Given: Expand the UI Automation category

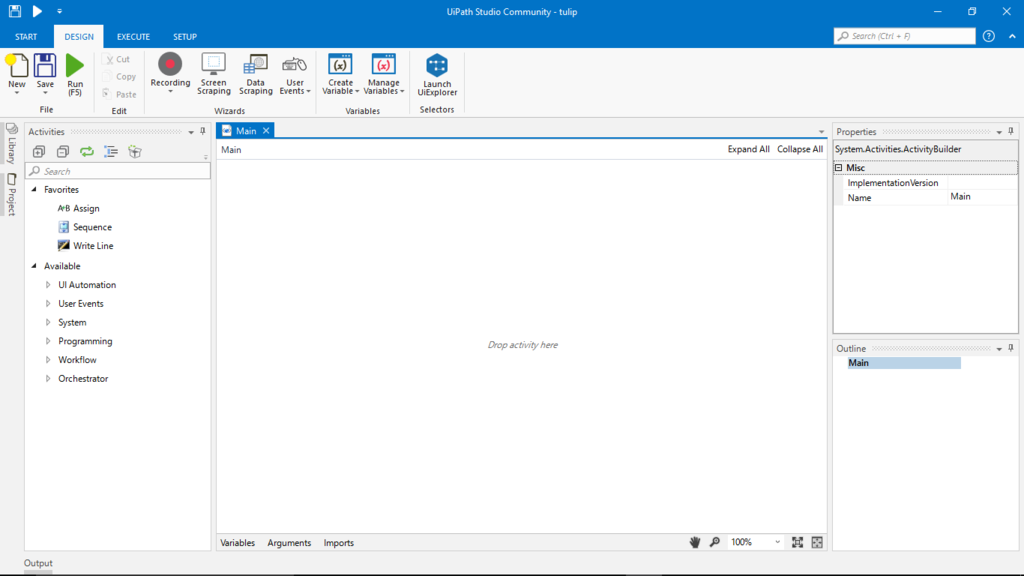Looking at the screenshot, I should point(48,285).
